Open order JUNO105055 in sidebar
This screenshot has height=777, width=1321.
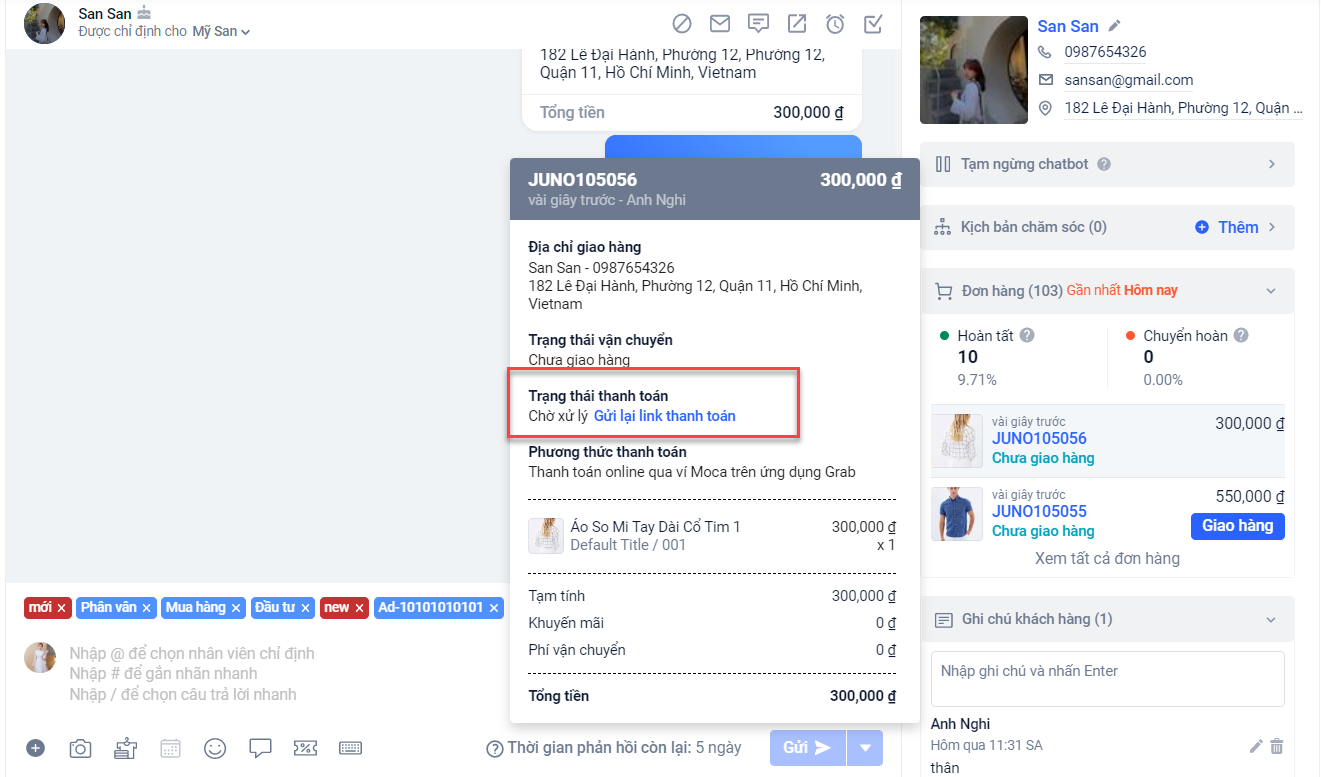click(1039, 511)
